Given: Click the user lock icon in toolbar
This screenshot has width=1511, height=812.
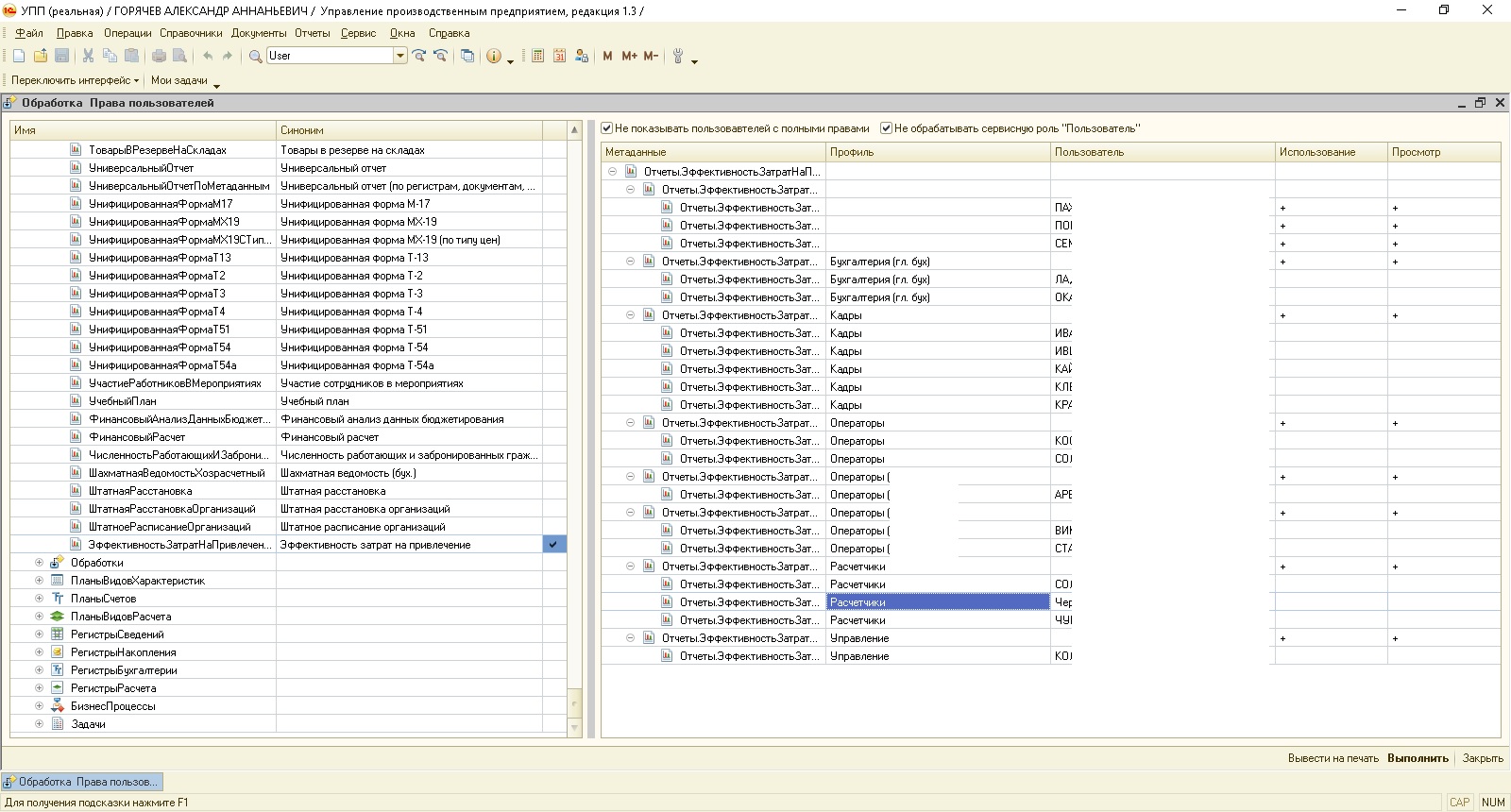Looking at the screenshot, I should [581, 56].
